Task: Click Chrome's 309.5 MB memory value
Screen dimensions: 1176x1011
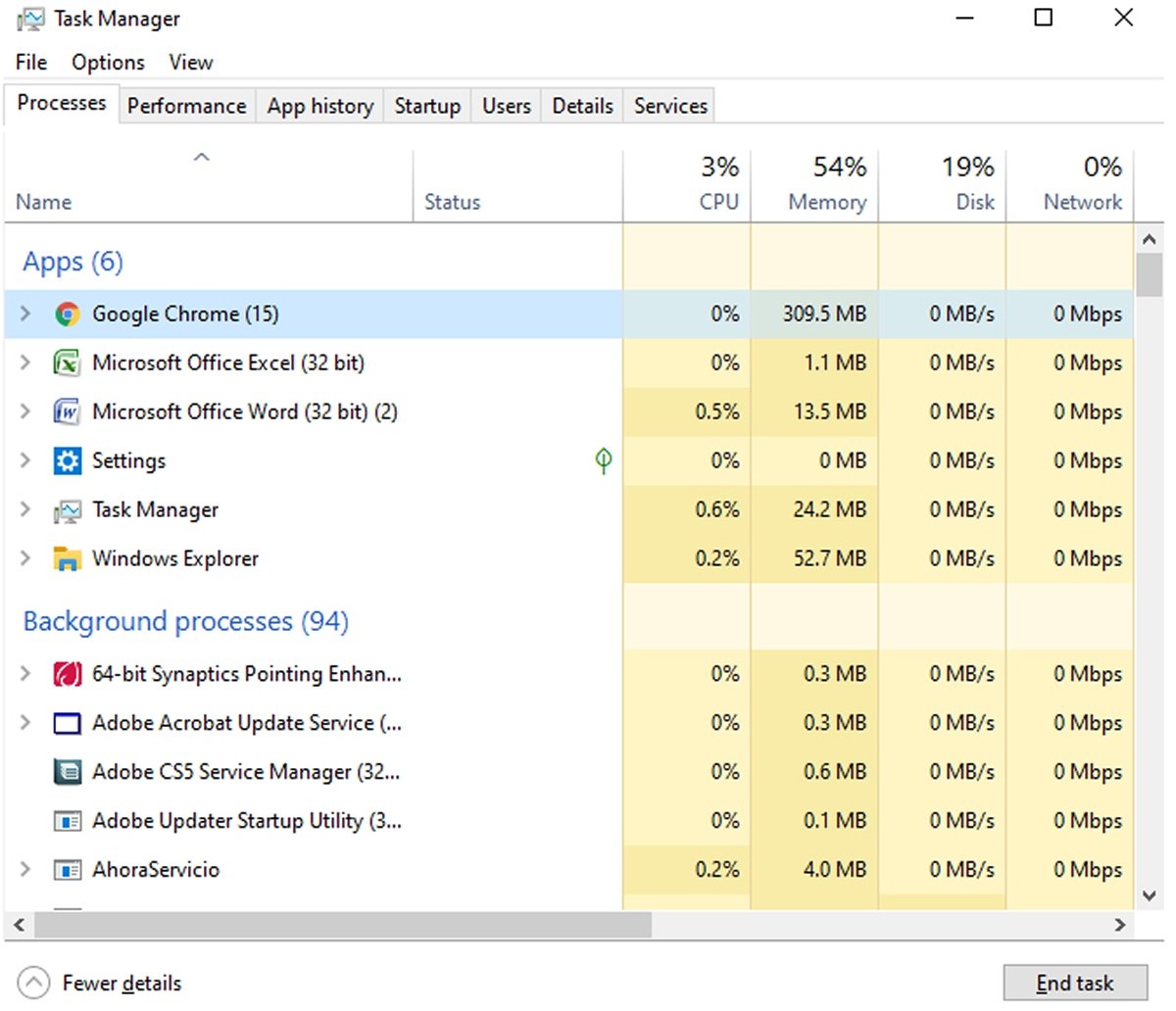Action: [824, 313]
